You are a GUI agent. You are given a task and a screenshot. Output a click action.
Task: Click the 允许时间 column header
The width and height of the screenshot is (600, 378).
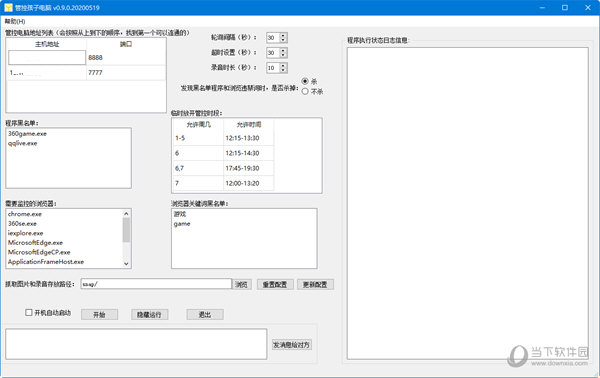249,125
